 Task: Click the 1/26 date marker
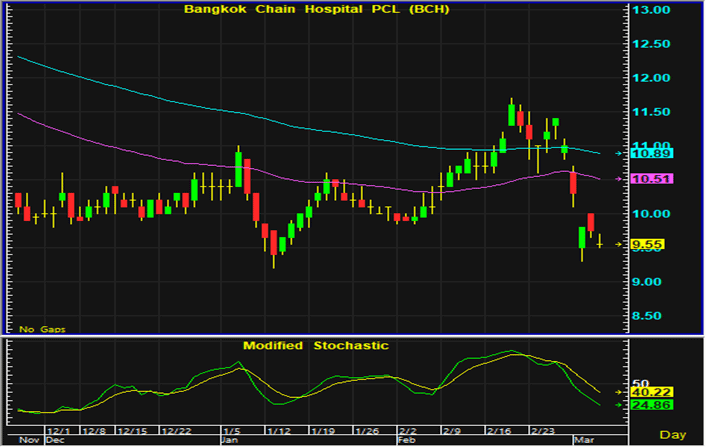(x=367, y=431)
